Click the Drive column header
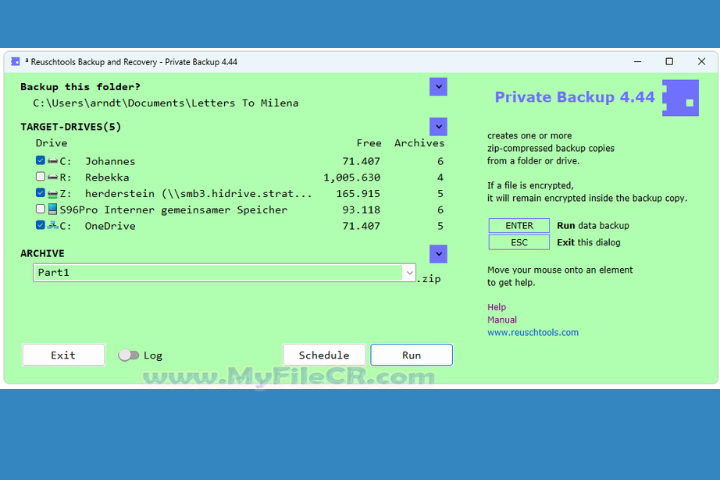 pyautogui.click(x=51, y=143)
